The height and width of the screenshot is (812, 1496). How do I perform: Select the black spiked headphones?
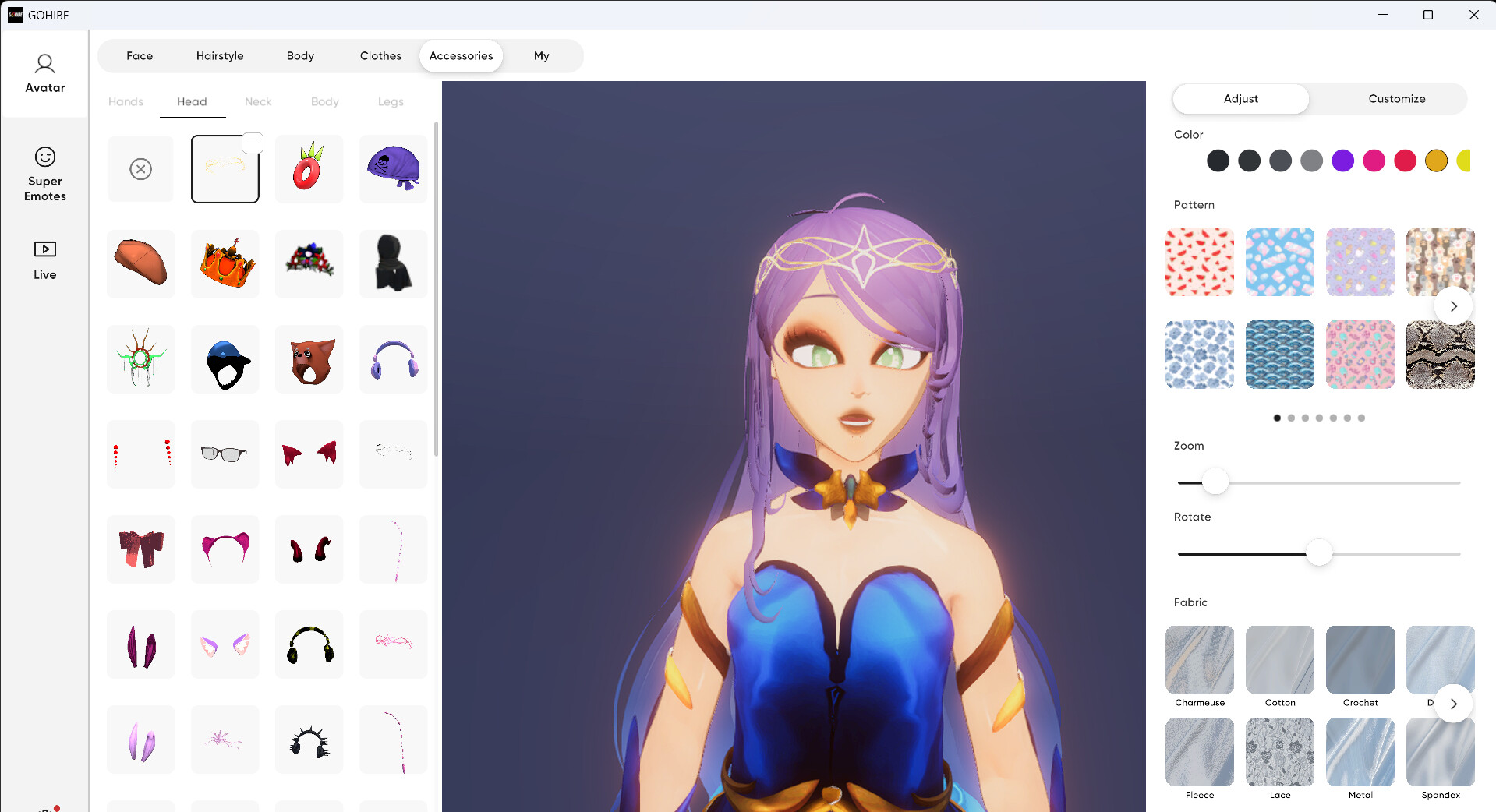point(309,740)
